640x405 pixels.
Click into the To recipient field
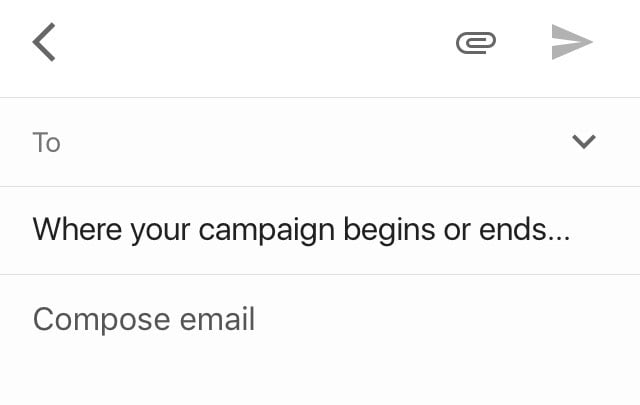pyautogui.click(x=300, y=142)
